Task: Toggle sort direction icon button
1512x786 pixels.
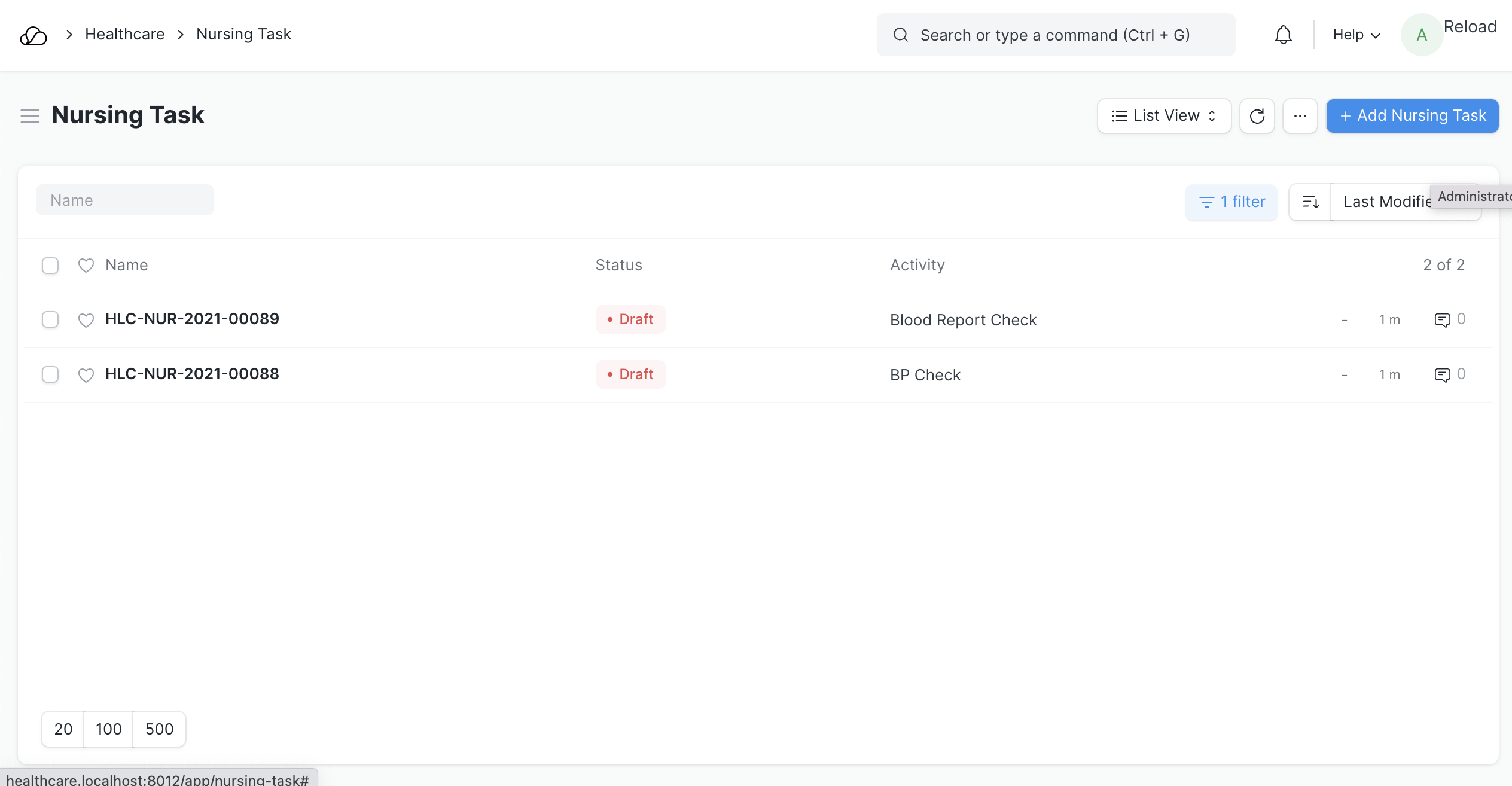Action: click(x=1310, y=202)
